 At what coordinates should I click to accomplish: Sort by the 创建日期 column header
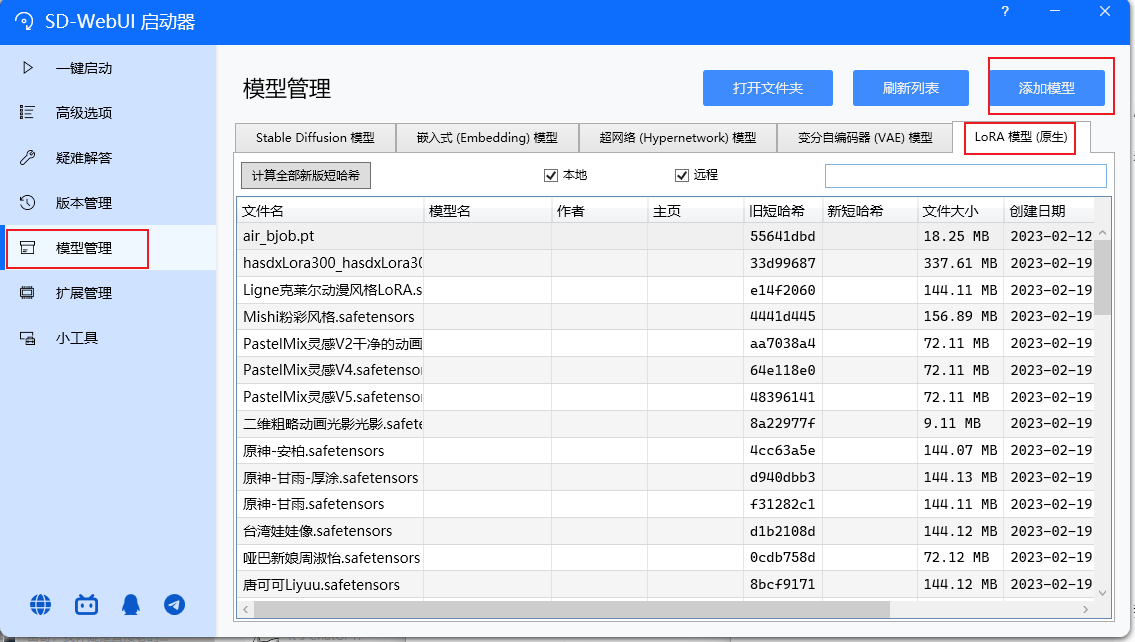pos(1048,211)
